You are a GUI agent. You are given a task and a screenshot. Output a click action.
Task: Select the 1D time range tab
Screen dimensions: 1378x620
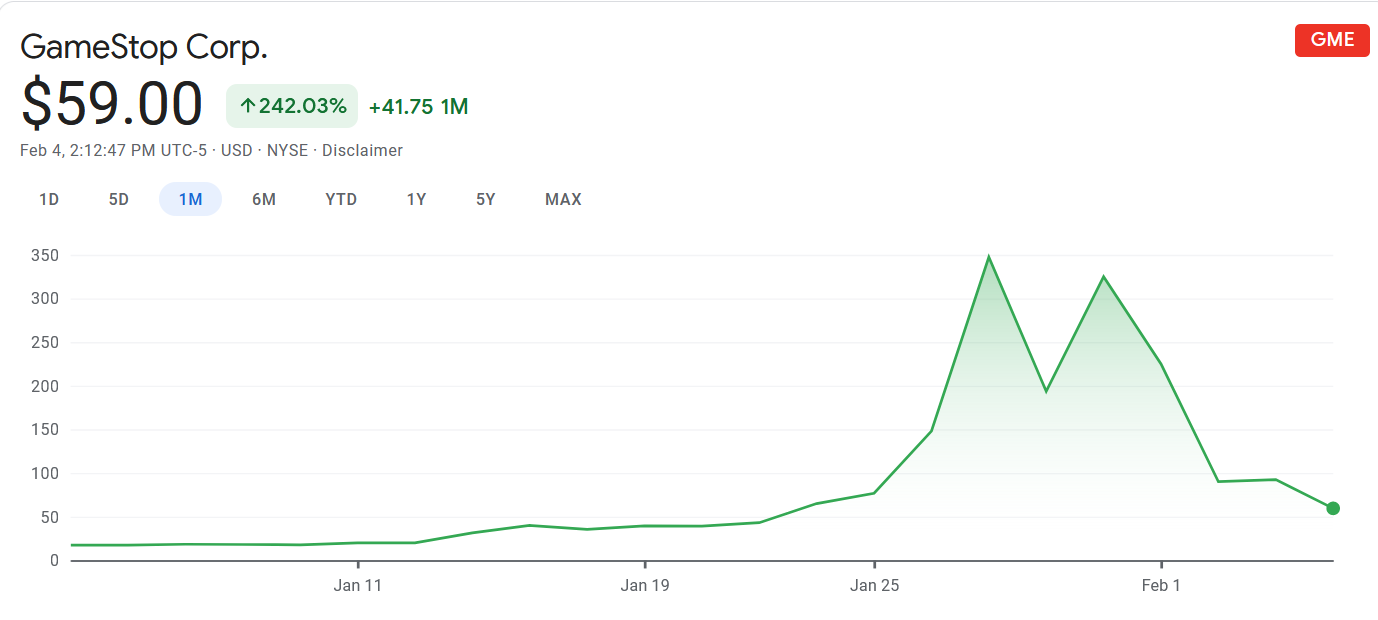[48, 199]
